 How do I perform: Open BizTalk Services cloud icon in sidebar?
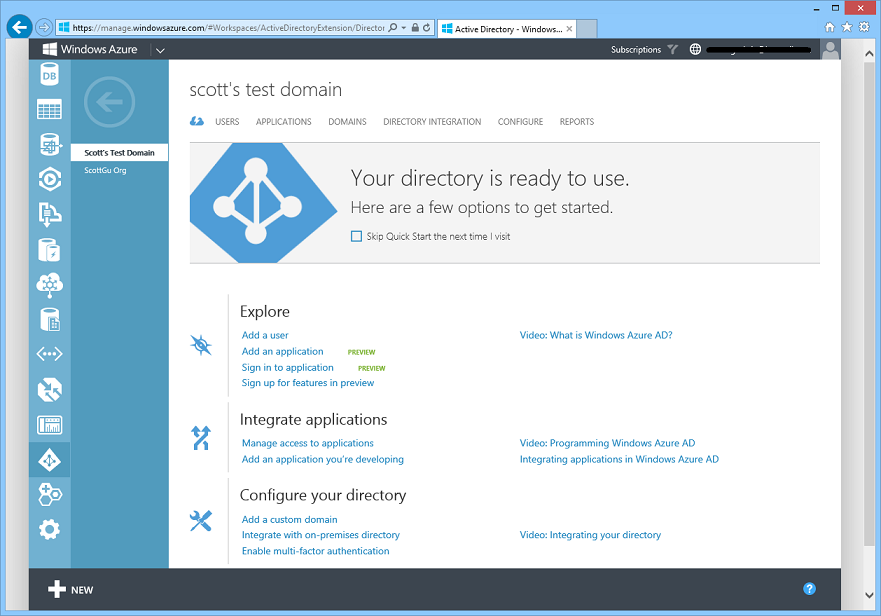point(49,285)
